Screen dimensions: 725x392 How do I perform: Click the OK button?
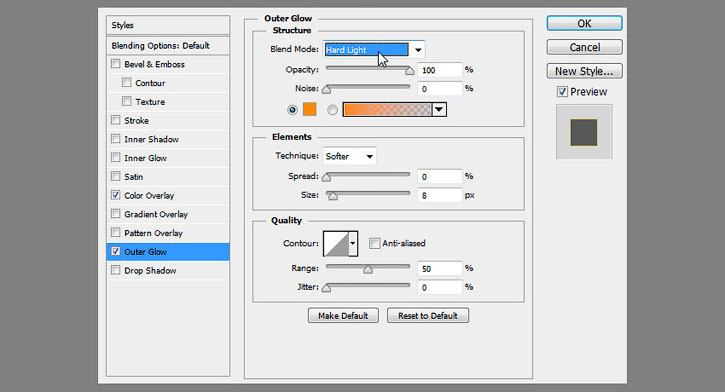[x=584, y=24]
